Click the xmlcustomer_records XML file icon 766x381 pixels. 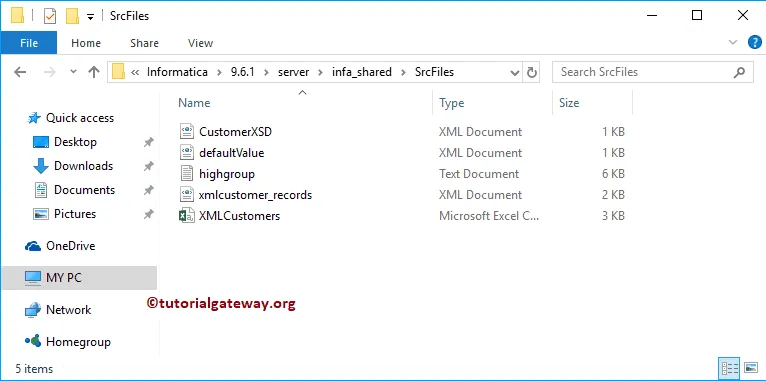187,195
